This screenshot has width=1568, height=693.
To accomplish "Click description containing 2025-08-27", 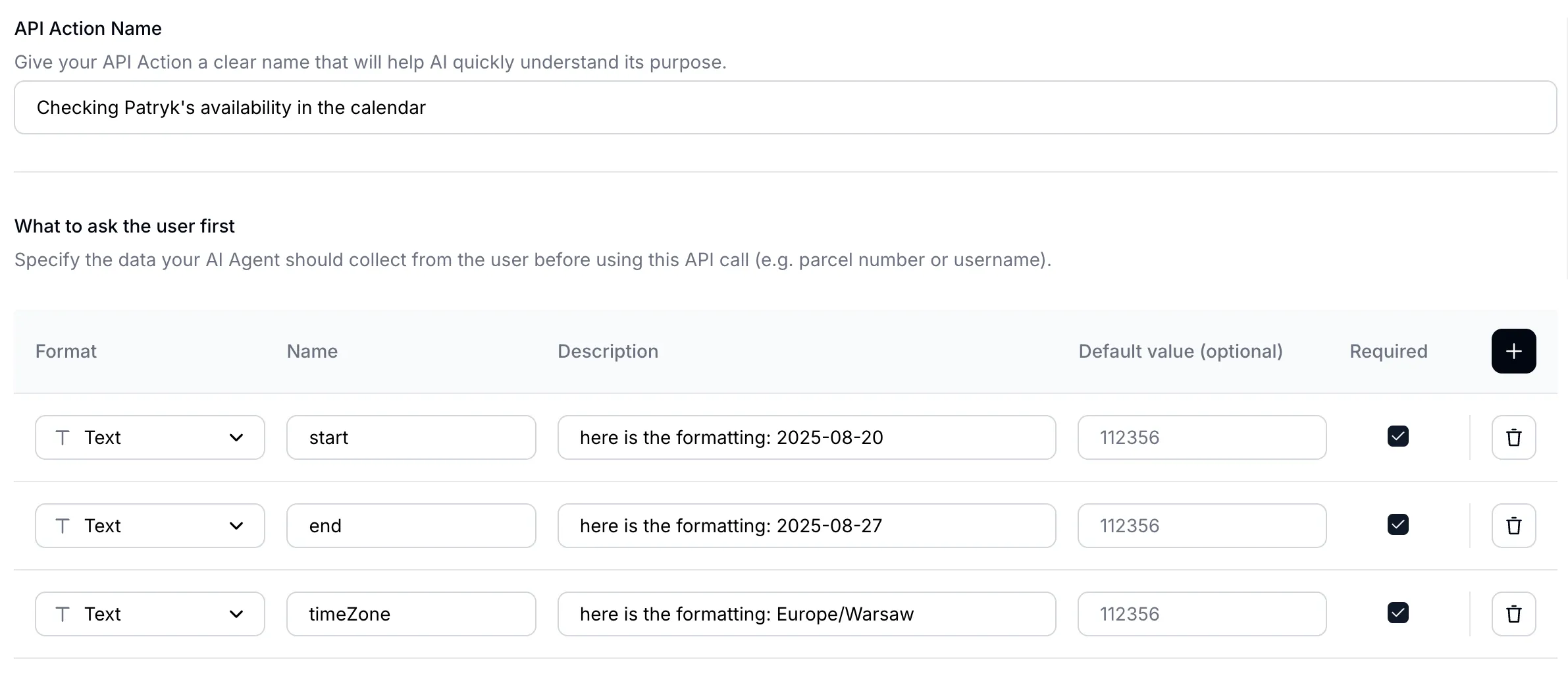I will point(806,526).
